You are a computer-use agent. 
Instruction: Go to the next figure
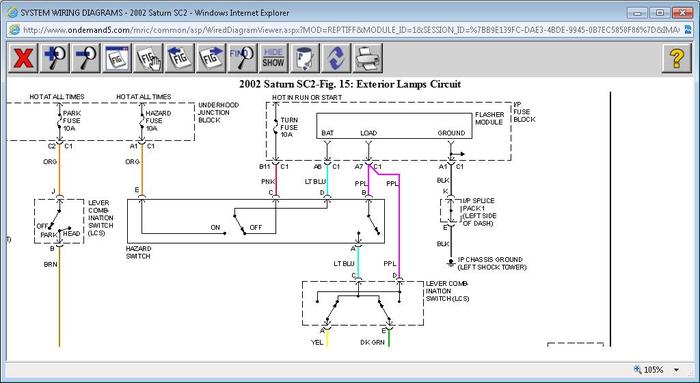211,58
